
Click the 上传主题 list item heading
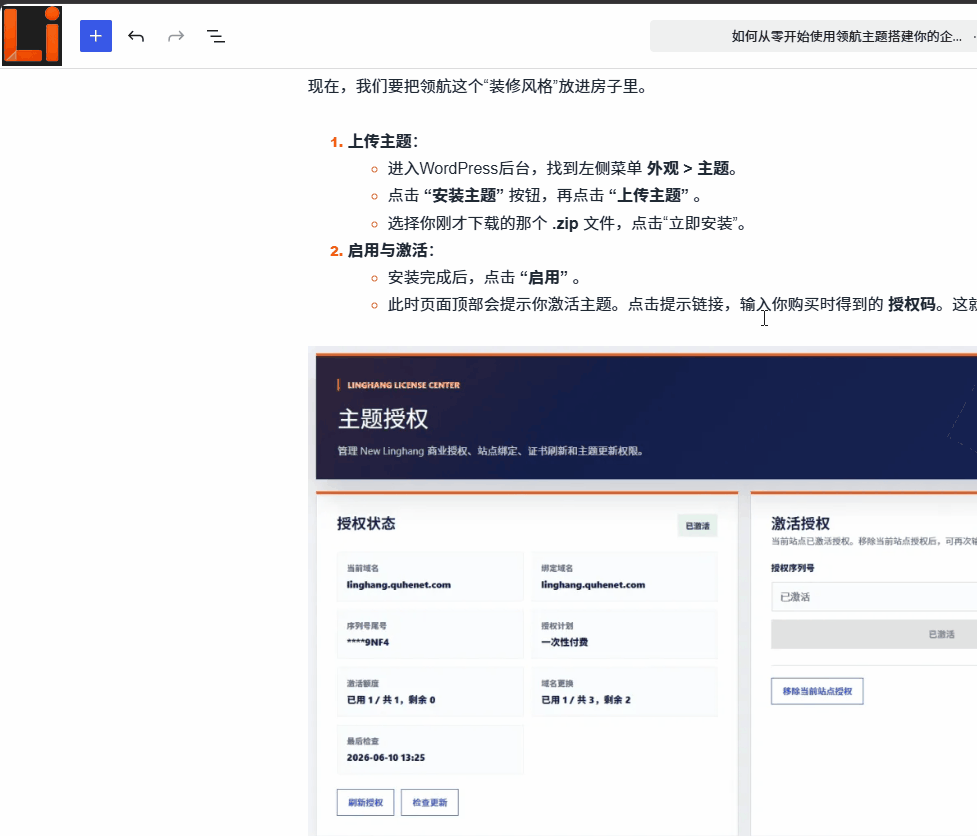point(383,141)
